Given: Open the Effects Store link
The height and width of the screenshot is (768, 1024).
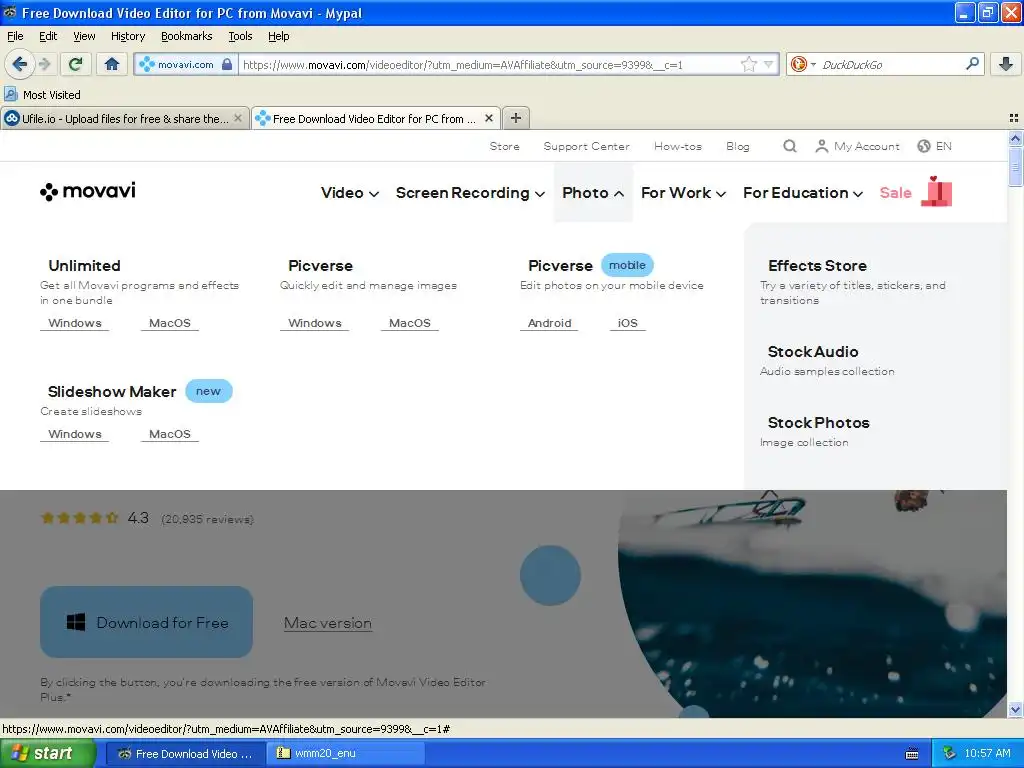Looking at the screenshot, I should [x=818, y=266].
